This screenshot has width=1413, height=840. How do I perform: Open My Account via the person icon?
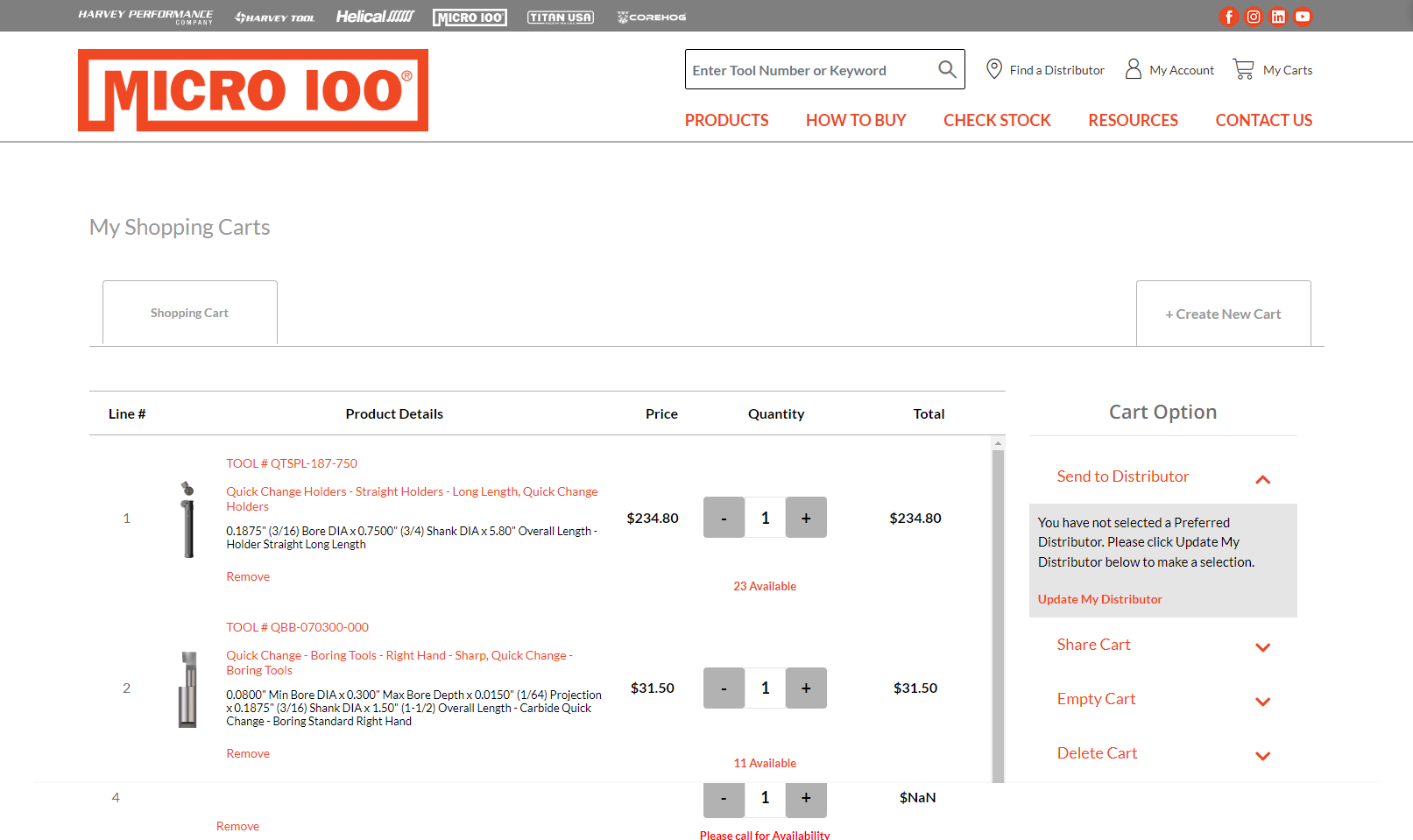pos(1134,68)
